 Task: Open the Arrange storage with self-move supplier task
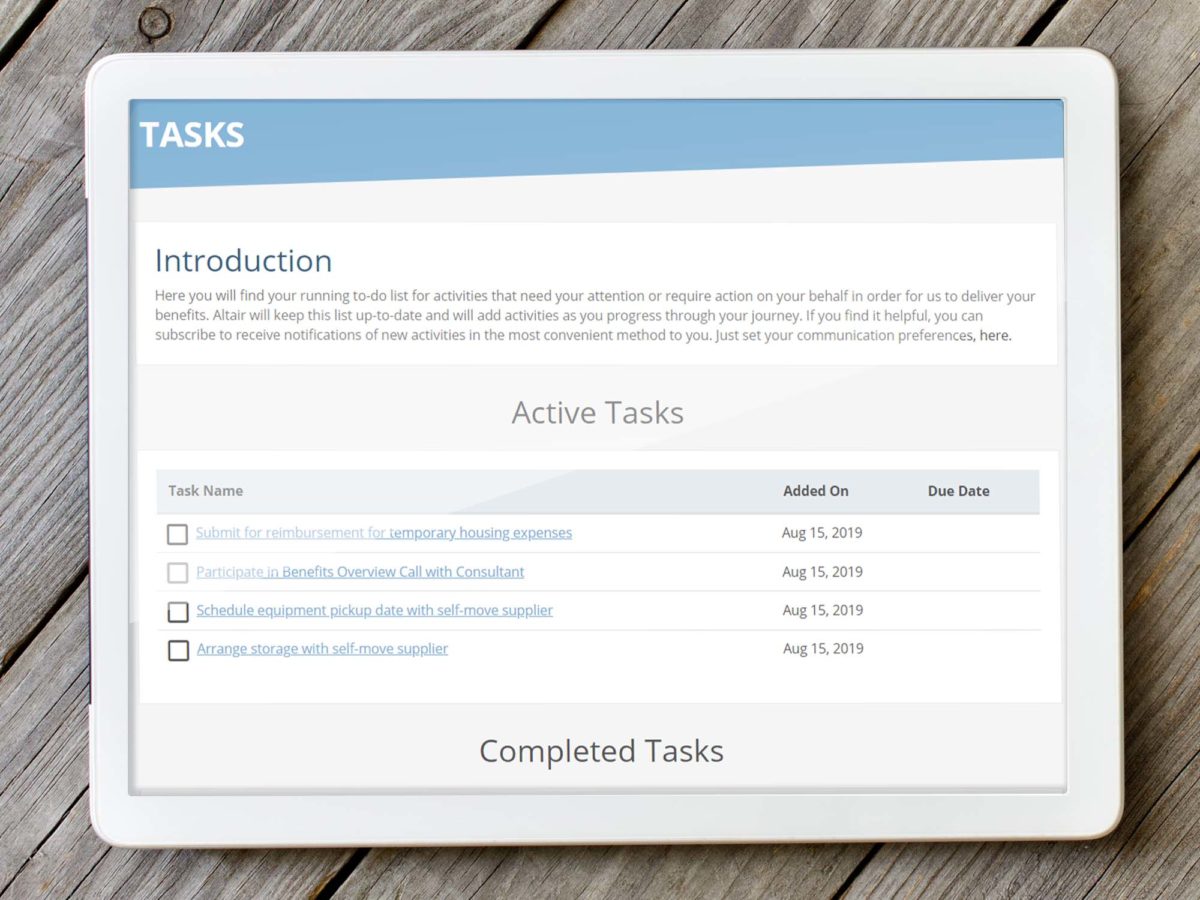tap(320, 648)
